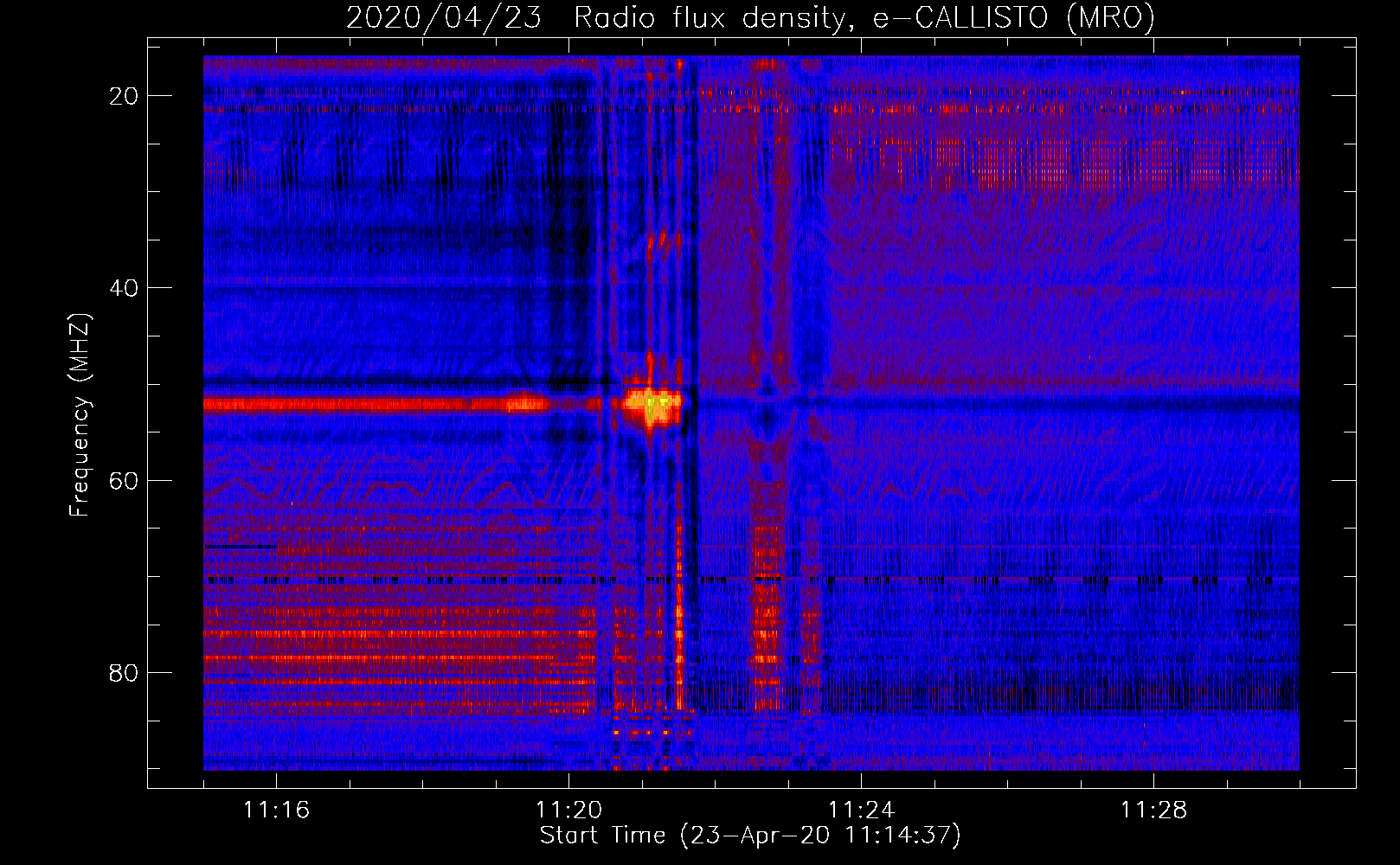Click the "Frequency (MHZ)" y-axis label
1400x865 pixels.
79,414
